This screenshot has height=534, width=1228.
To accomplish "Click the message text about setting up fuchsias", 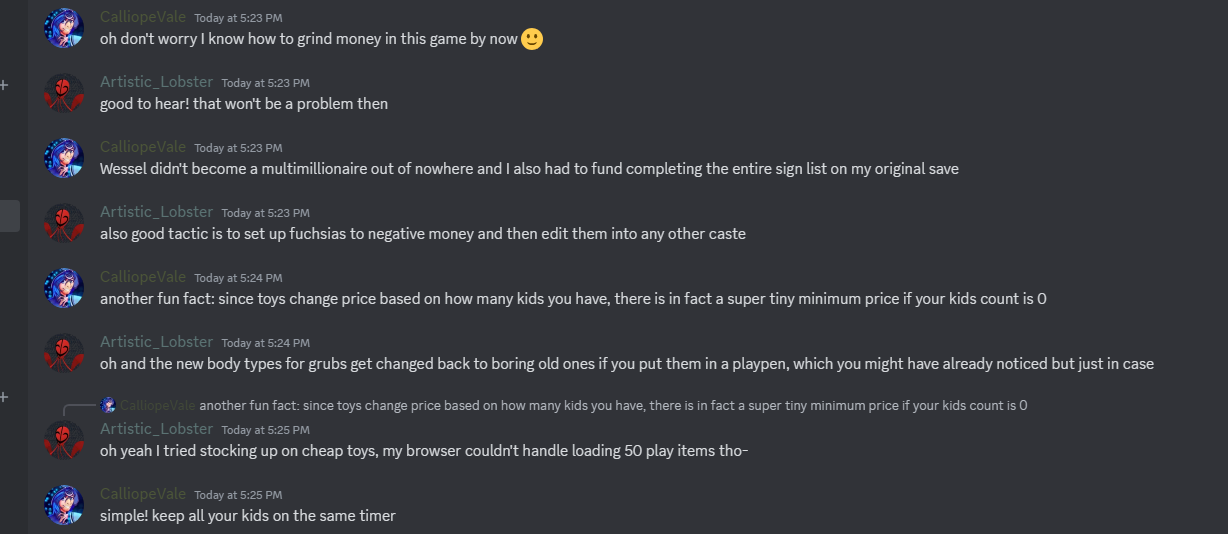I will 422,234.
